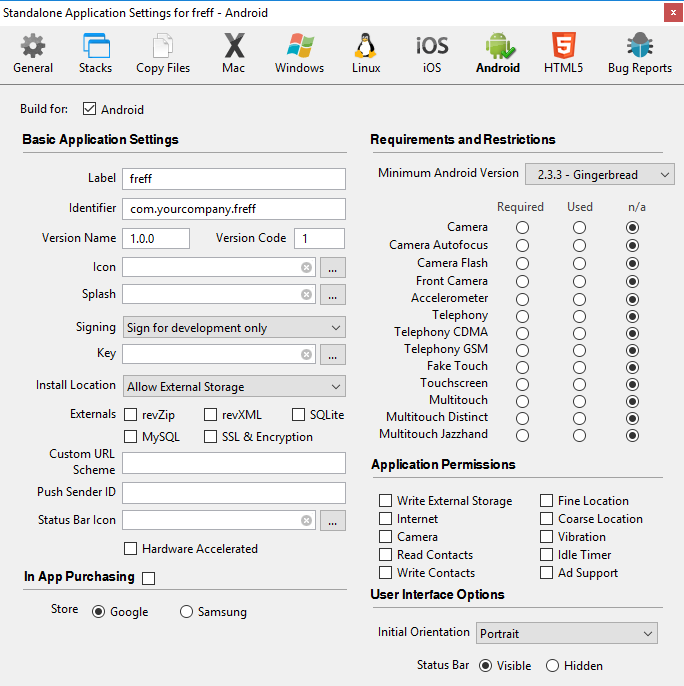Expand the Initial Orientation dropdown

[565, 634]
